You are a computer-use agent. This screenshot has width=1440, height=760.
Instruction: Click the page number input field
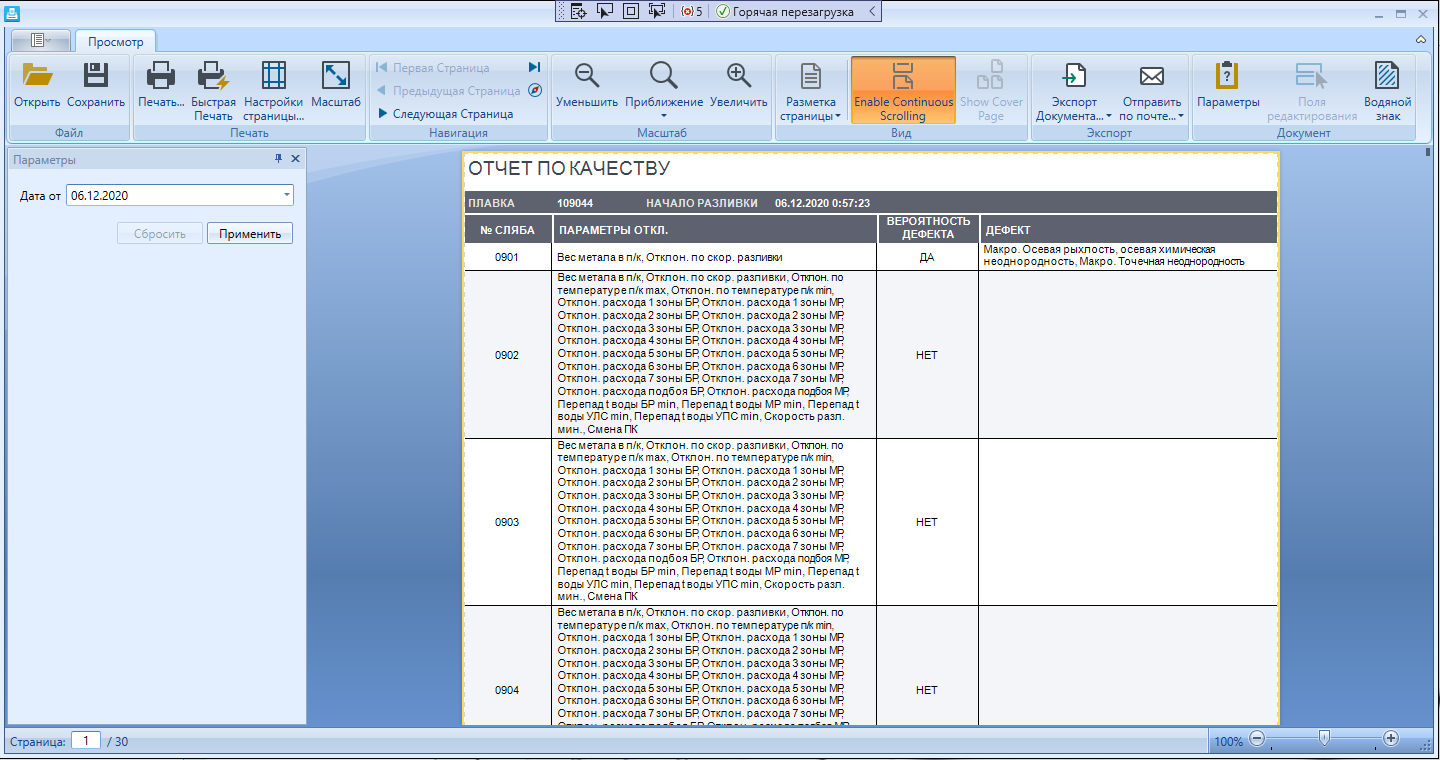(x=85, y=741)
